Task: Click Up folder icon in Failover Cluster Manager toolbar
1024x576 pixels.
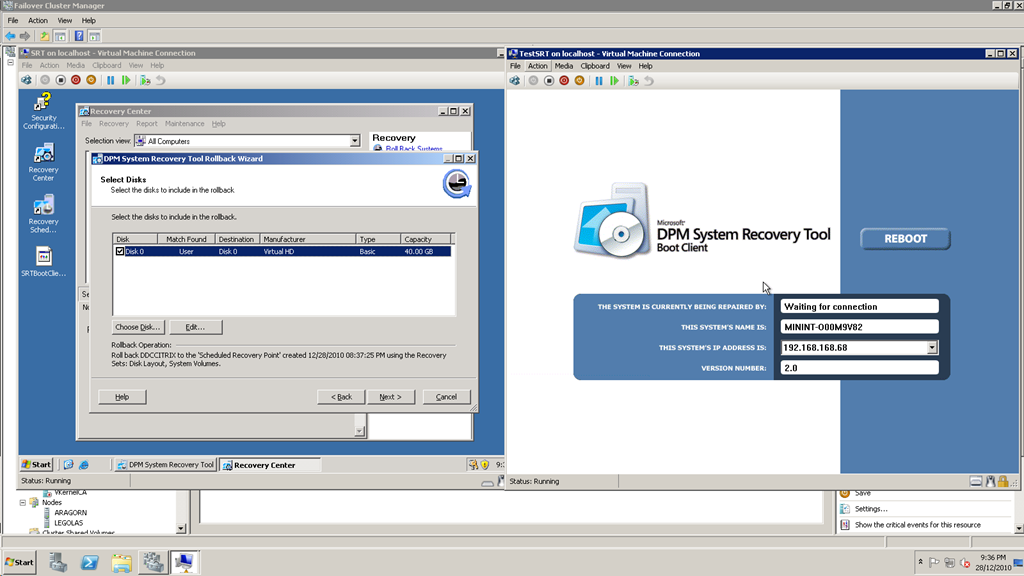Action: (x=44, y=36)
